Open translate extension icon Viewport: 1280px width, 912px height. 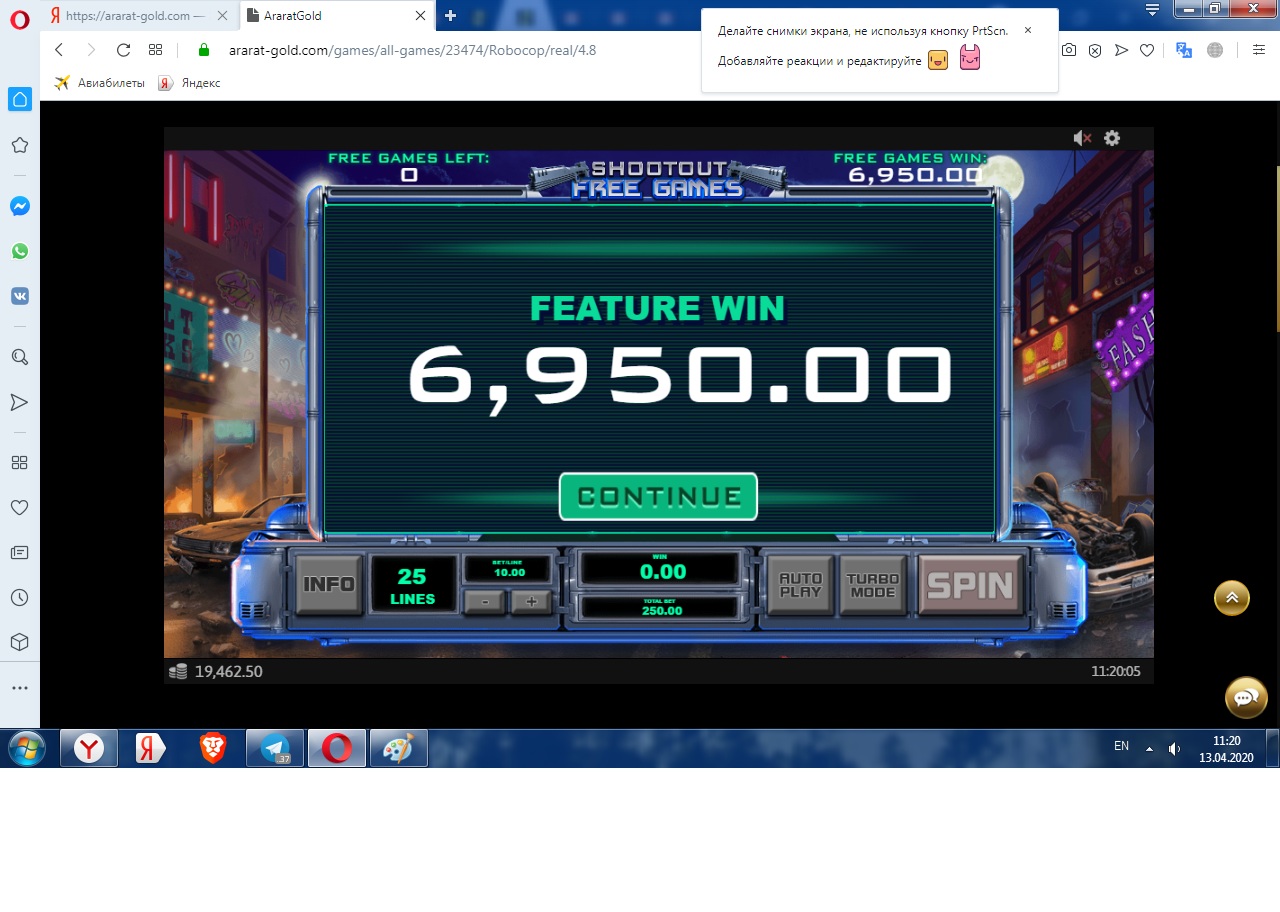pos(1184,50)
